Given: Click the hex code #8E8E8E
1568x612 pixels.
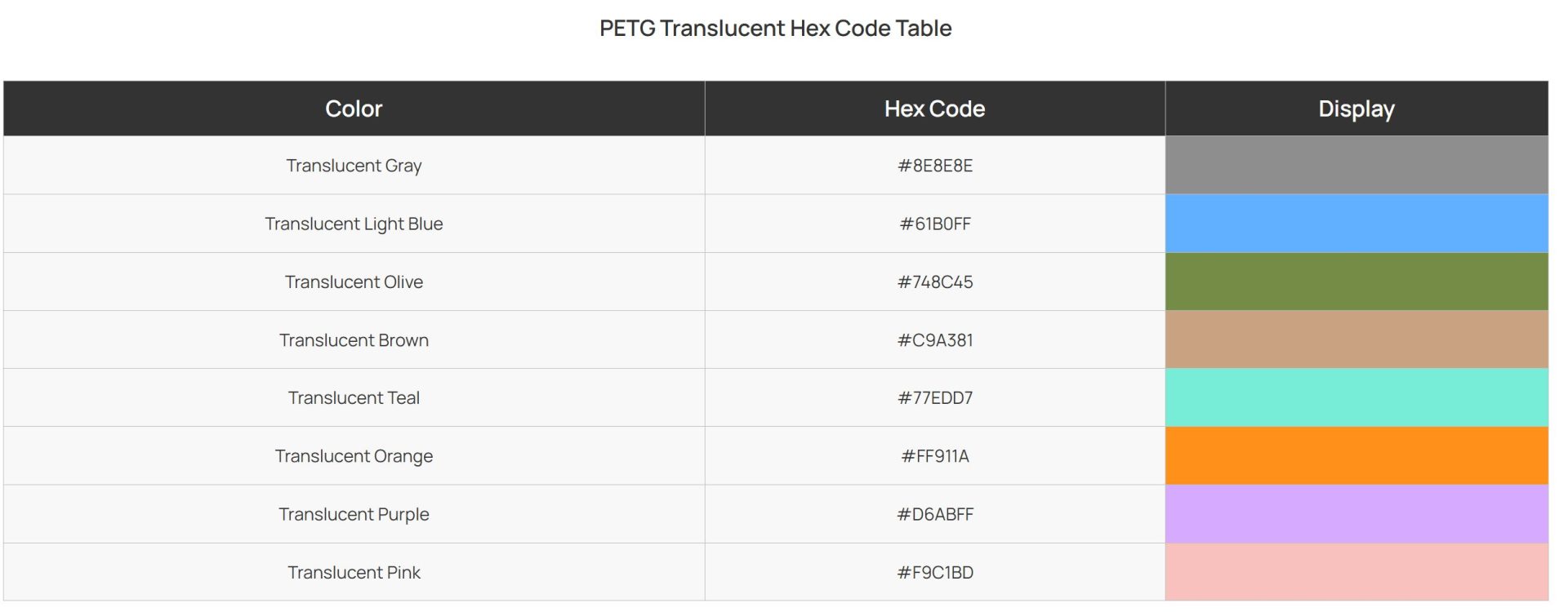Looking at the screenshot, I should coord(935,166).
